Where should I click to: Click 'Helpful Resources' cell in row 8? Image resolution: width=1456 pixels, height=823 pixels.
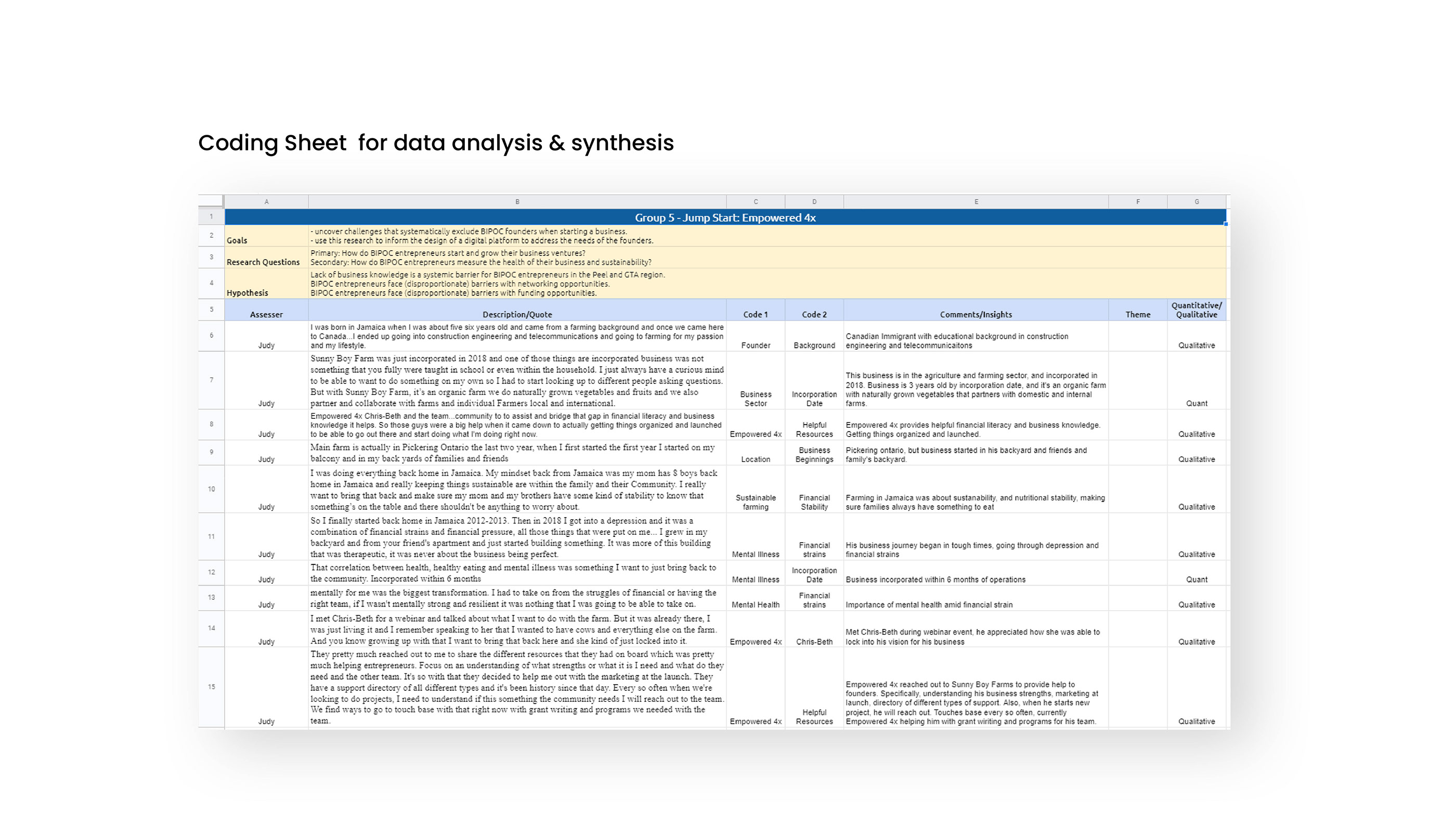point(814,425)
